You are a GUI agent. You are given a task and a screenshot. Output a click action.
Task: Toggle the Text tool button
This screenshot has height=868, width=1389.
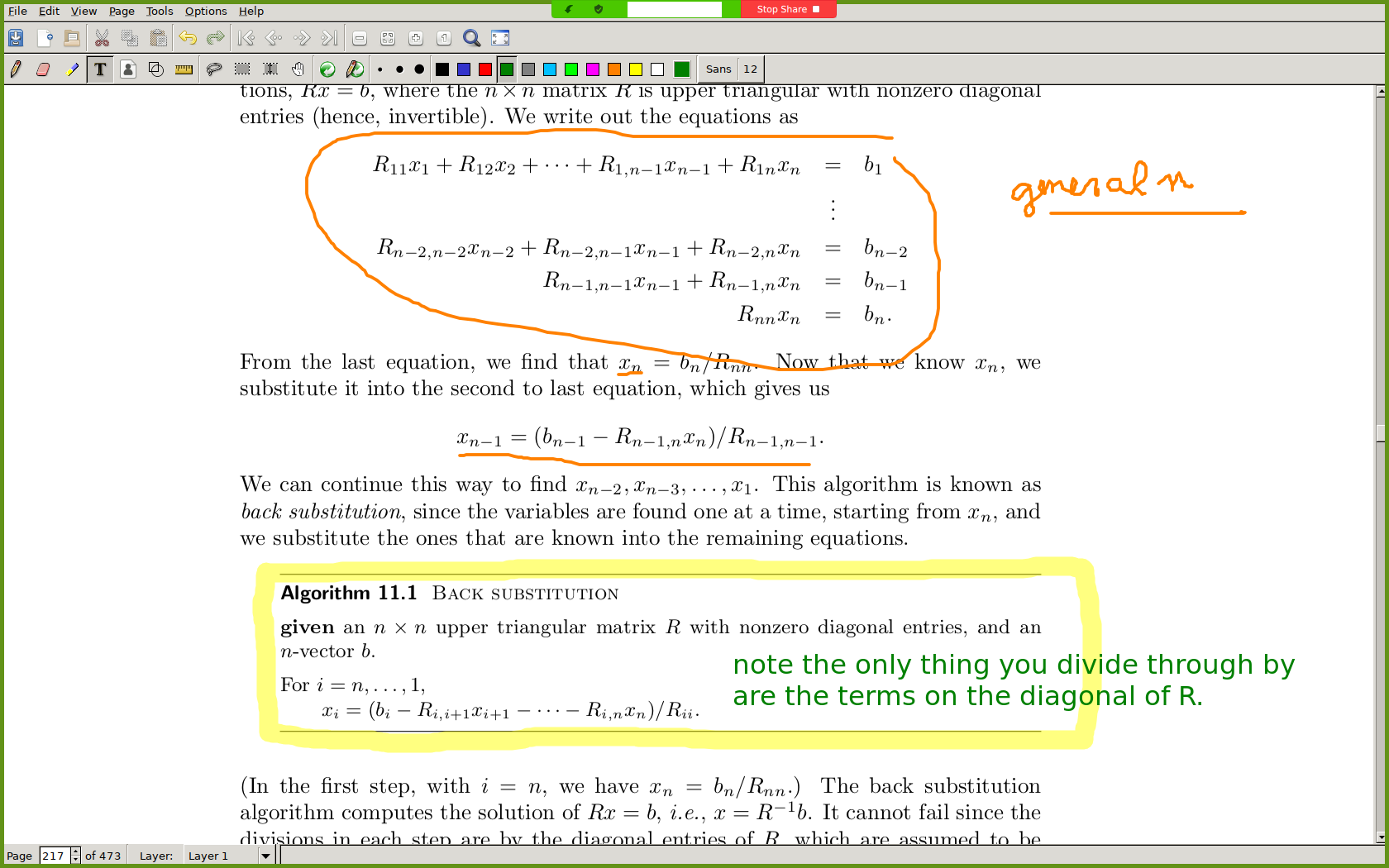pos(100,69)
